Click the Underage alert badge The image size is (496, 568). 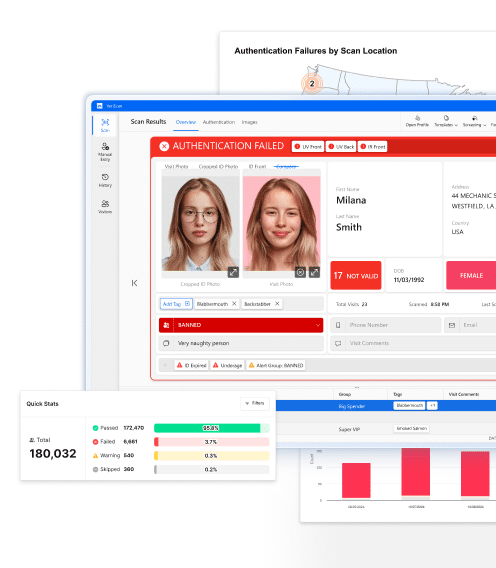pyautogui.click(x=228, y=365)
